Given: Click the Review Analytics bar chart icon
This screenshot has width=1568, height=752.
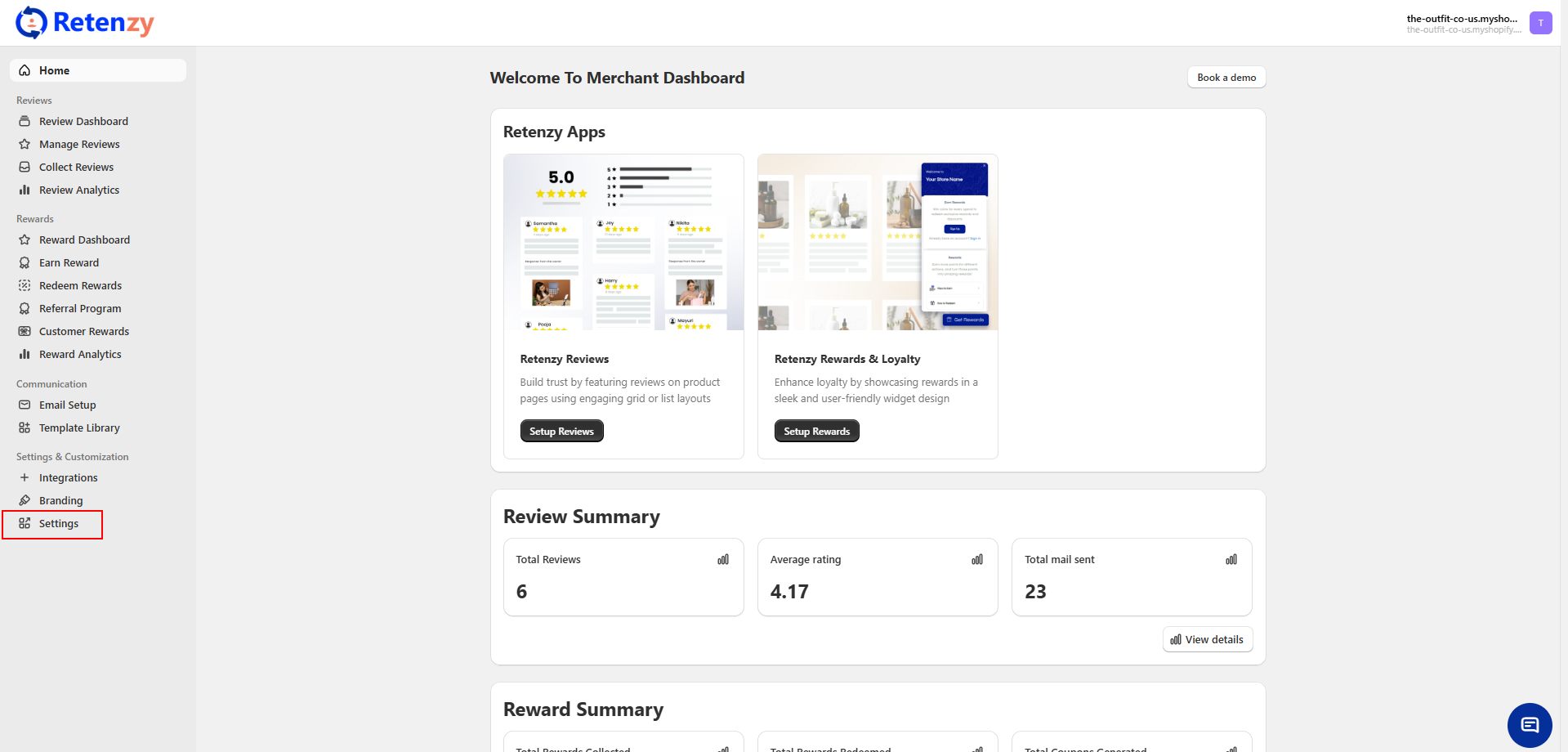Looking at the screenshot, I should (x=25, y=190).
